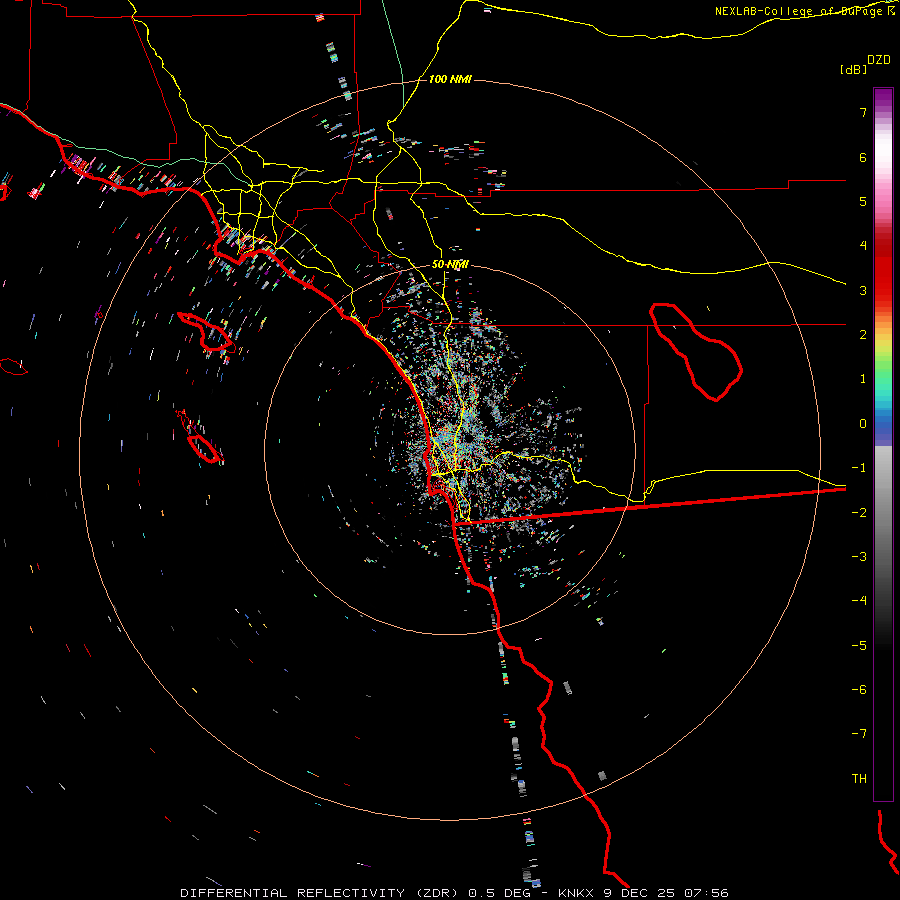Click the 7 value on the color scale
Image resolution: width=900 pixels, height=900 pixels.
(863, 112)
